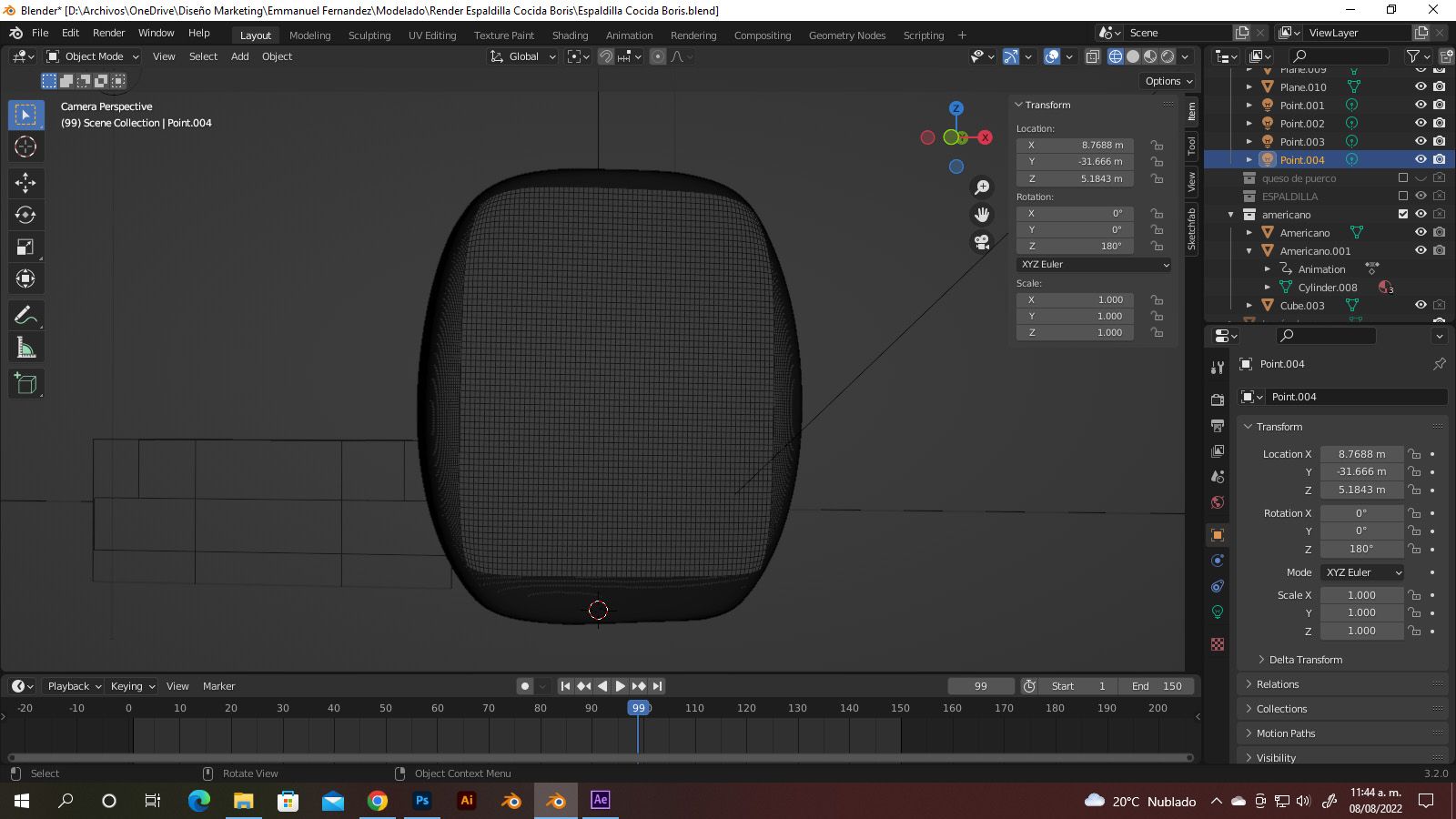Uncheck the americano collection checkbox
Viewport: 1456px width, 819px height.
pyautogui.click(x=1402, y=215)
